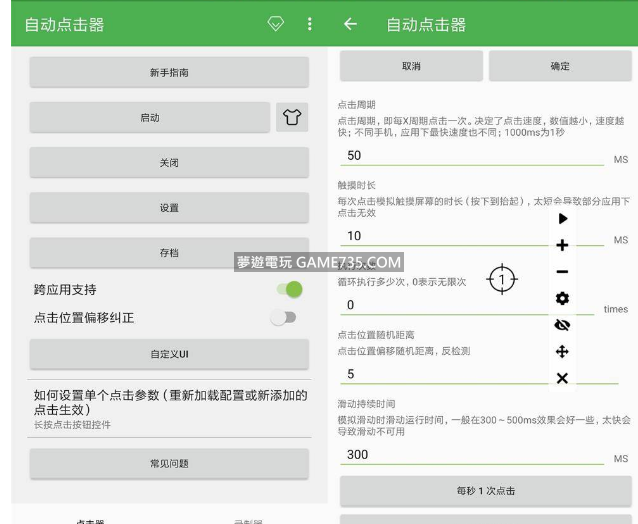Open floating bar gear settings
638x524 pixels.
pyautogui.click(x=562, y=299)
